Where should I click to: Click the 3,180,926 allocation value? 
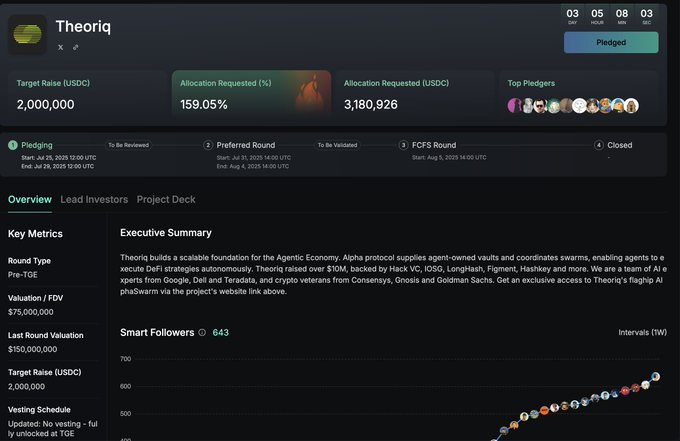tap(371, 105)
